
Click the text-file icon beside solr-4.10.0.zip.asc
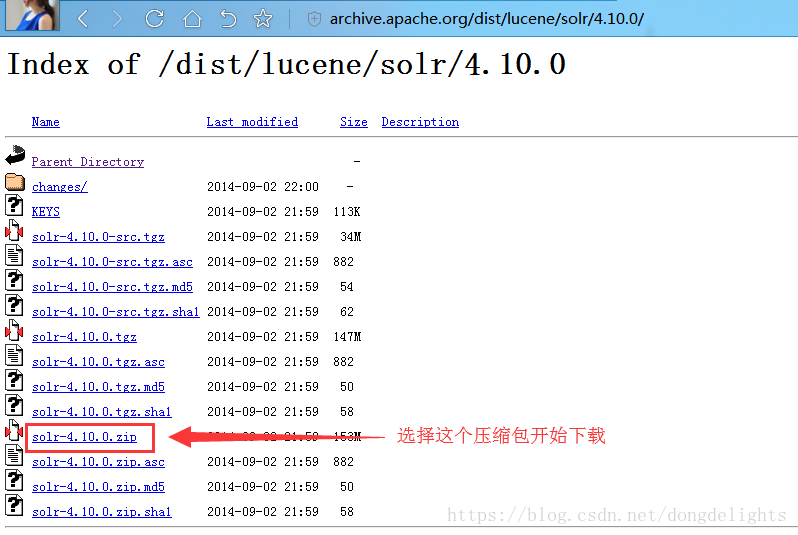[14, 455]
